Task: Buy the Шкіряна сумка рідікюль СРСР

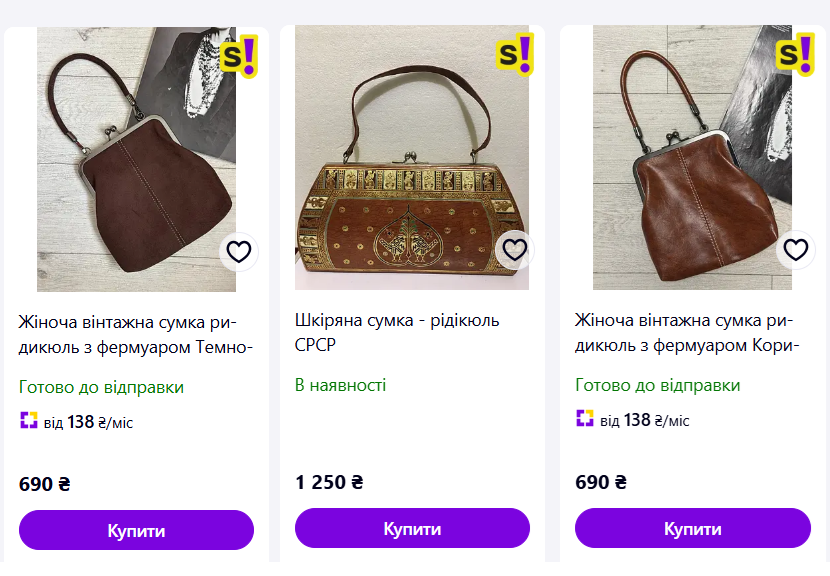Action: tap(412, 528)
